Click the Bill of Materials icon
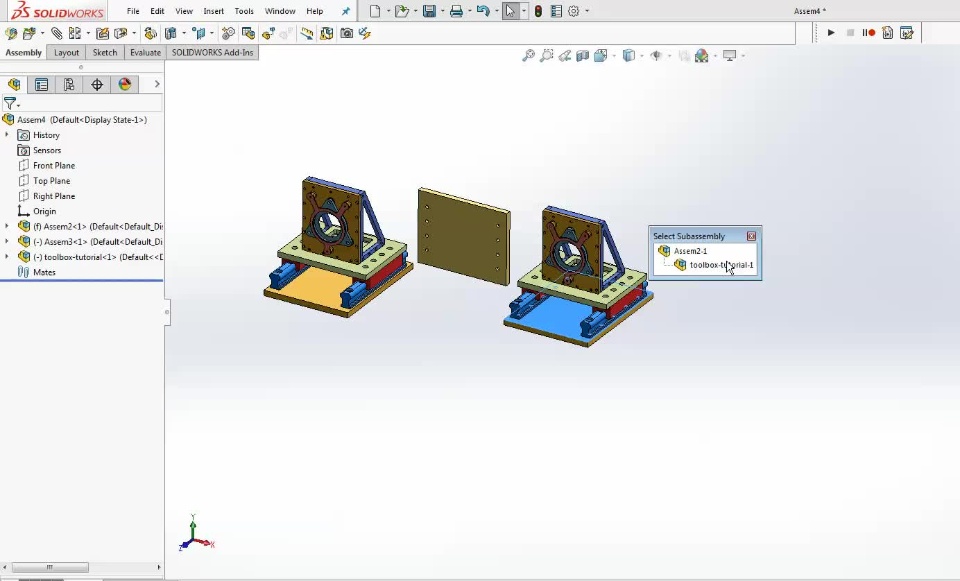The height and width of the screenshot is (581, 960). click(248, 33)
